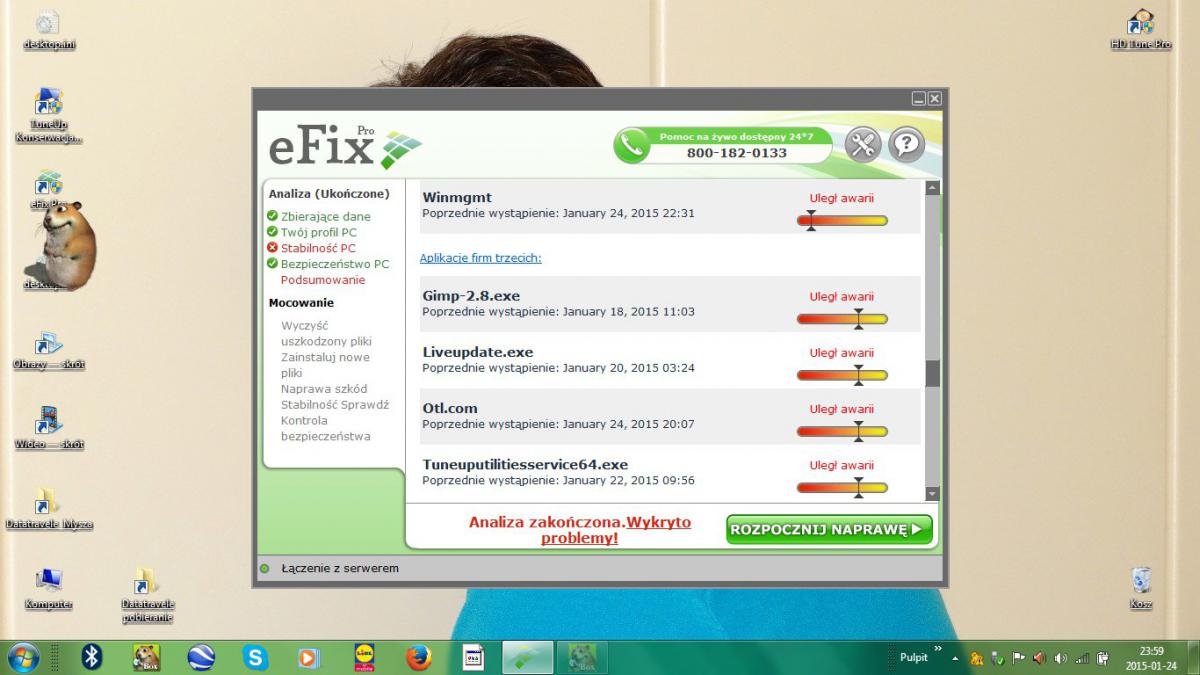Click the green phone live-help icon
Image resolution: width=1200 pixels, height=675 pixels.
tap(632, 146)
